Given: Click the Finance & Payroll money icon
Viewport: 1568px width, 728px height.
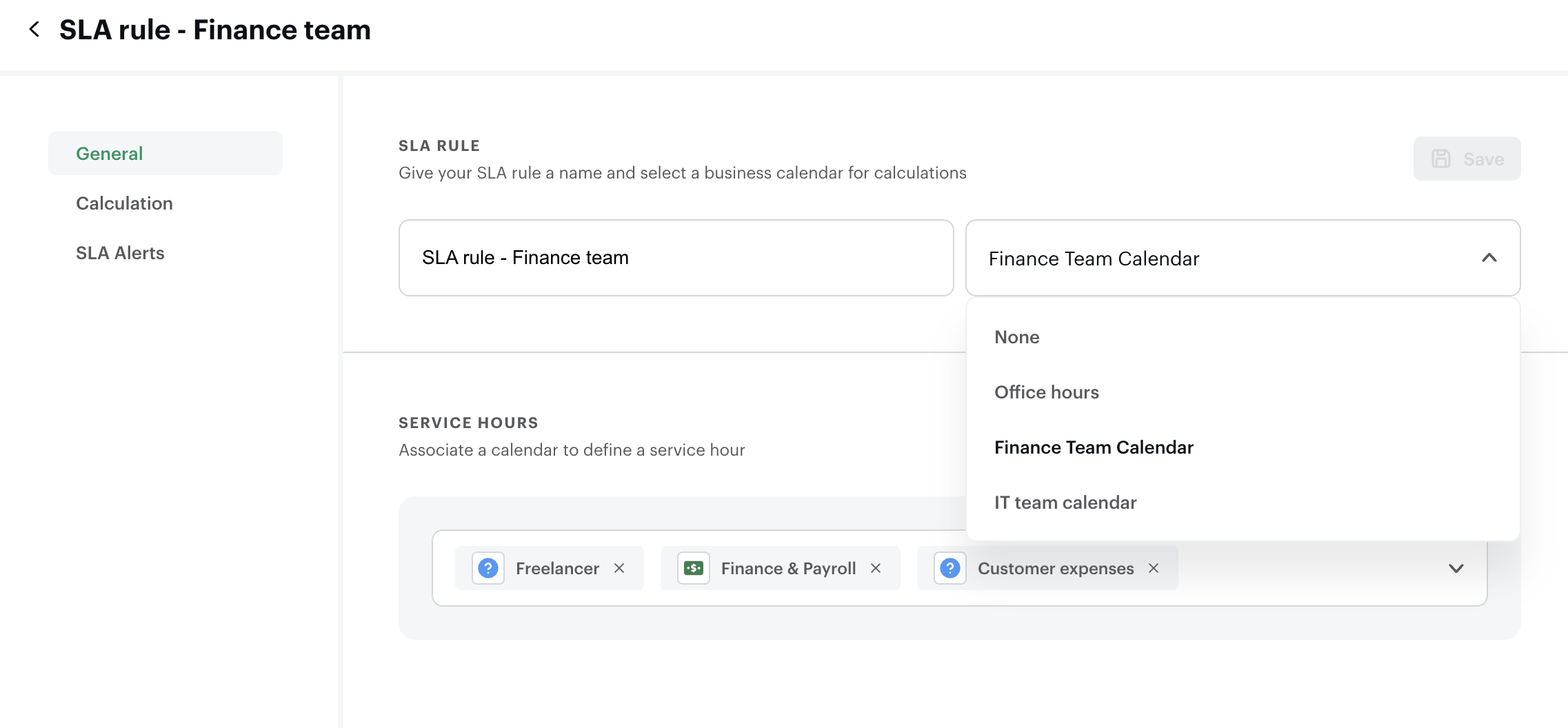Looking at the screenshot, I should tap(694, 568).
